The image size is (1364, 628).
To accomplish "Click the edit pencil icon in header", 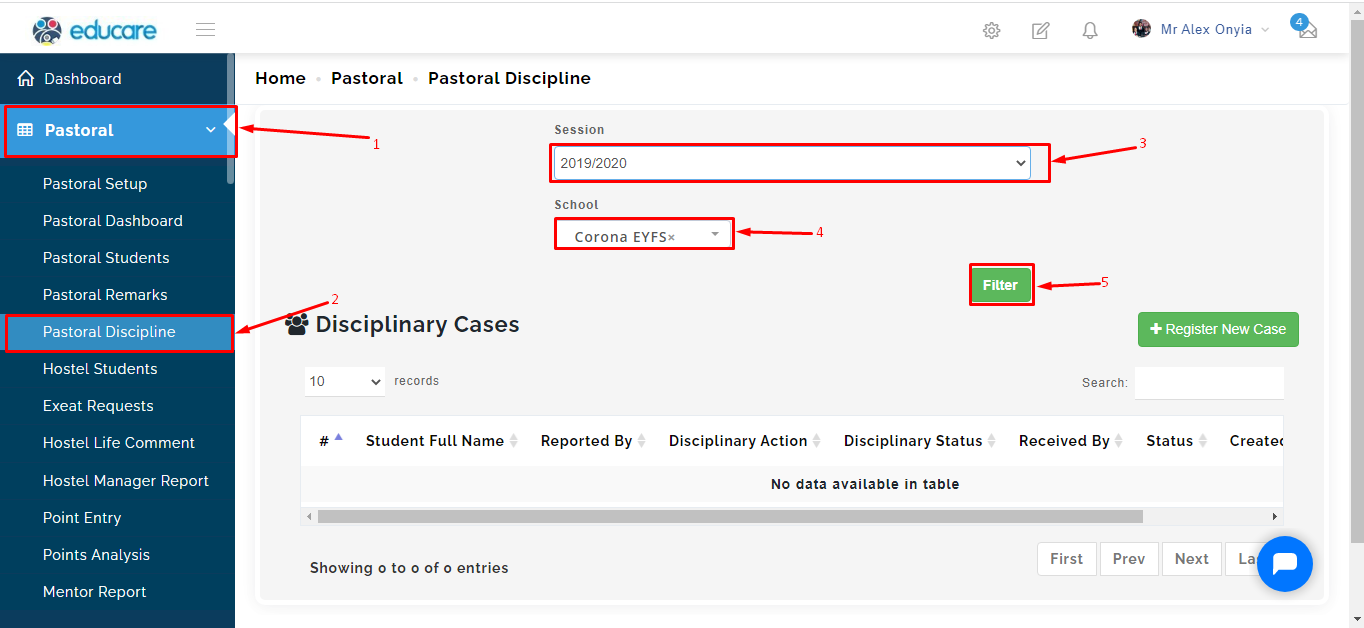I will tap(1041, 30).
